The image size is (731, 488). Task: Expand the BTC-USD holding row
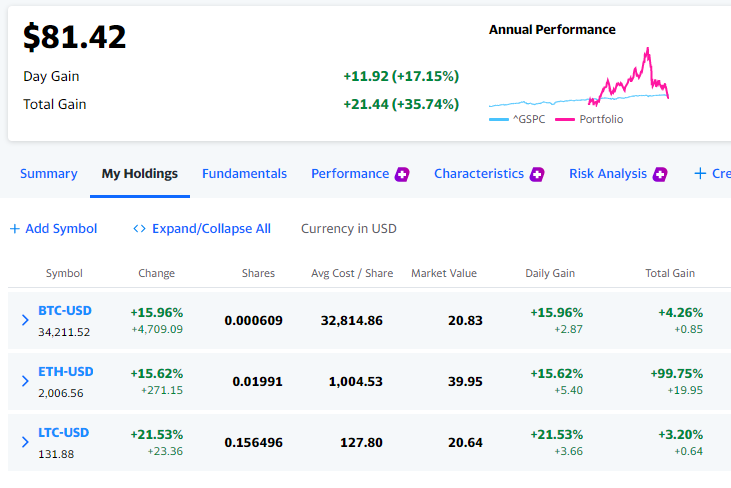point(25,320)
